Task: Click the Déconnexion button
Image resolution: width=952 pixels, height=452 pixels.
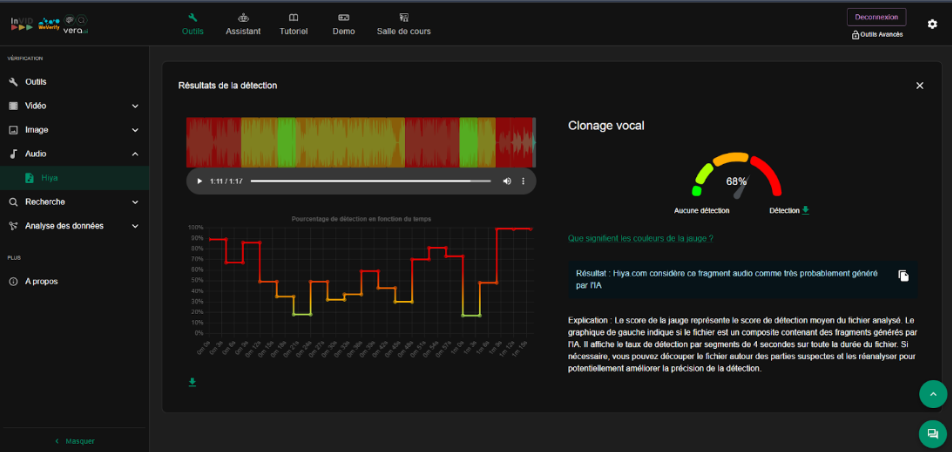Action: pos(876,16)
